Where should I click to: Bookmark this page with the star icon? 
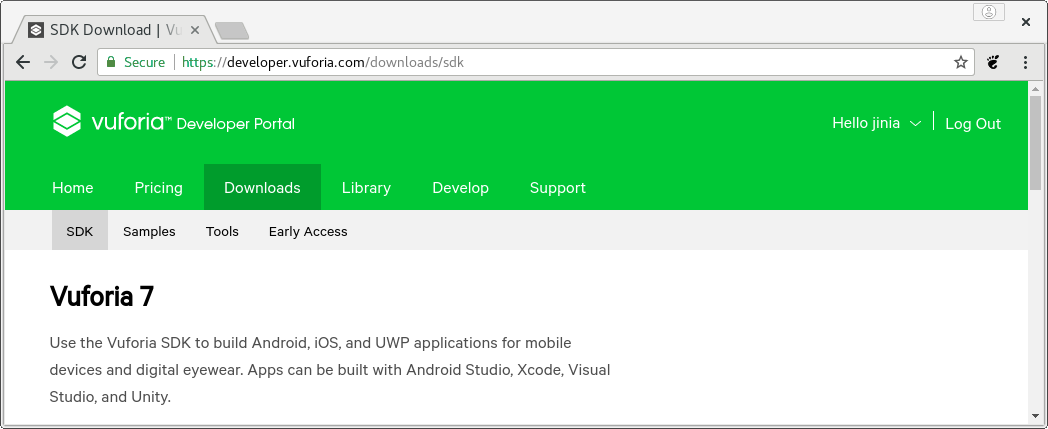960,62
